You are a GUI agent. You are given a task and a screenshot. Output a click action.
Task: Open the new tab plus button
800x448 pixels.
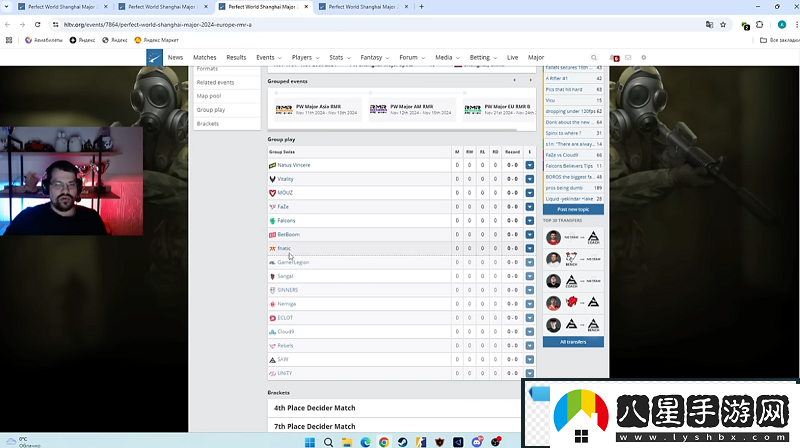(x=421, y=7)
